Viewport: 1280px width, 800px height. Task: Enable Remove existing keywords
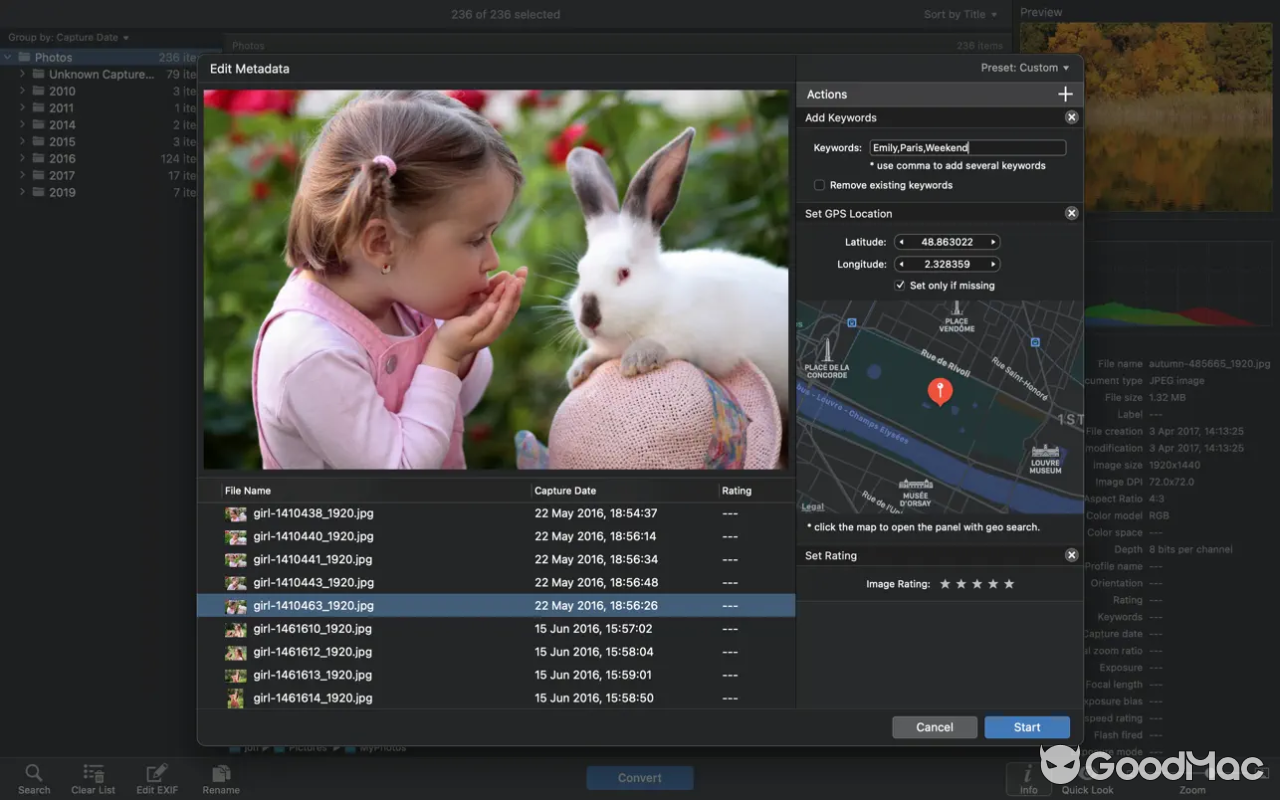819,184
